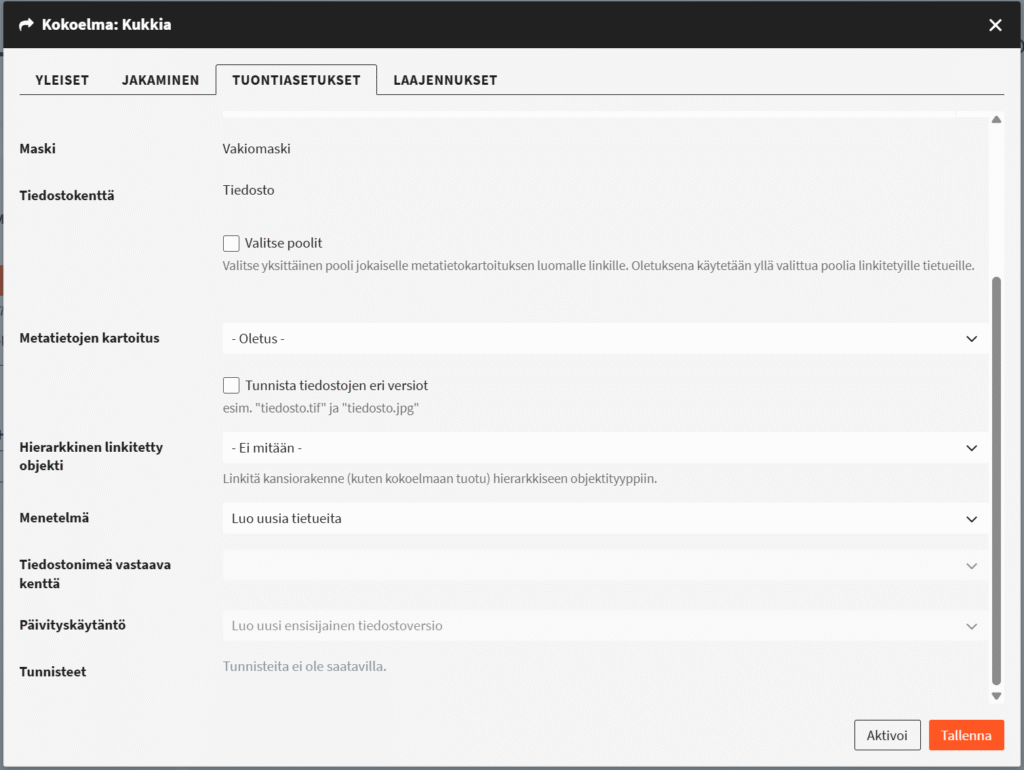Open the Jakaminen tab

160,80
